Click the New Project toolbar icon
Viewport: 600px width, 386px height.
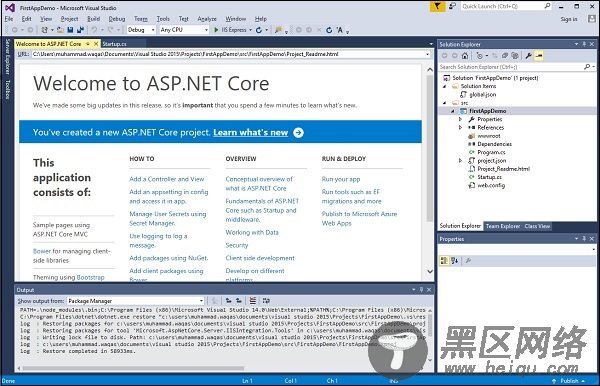click(45, 30)
